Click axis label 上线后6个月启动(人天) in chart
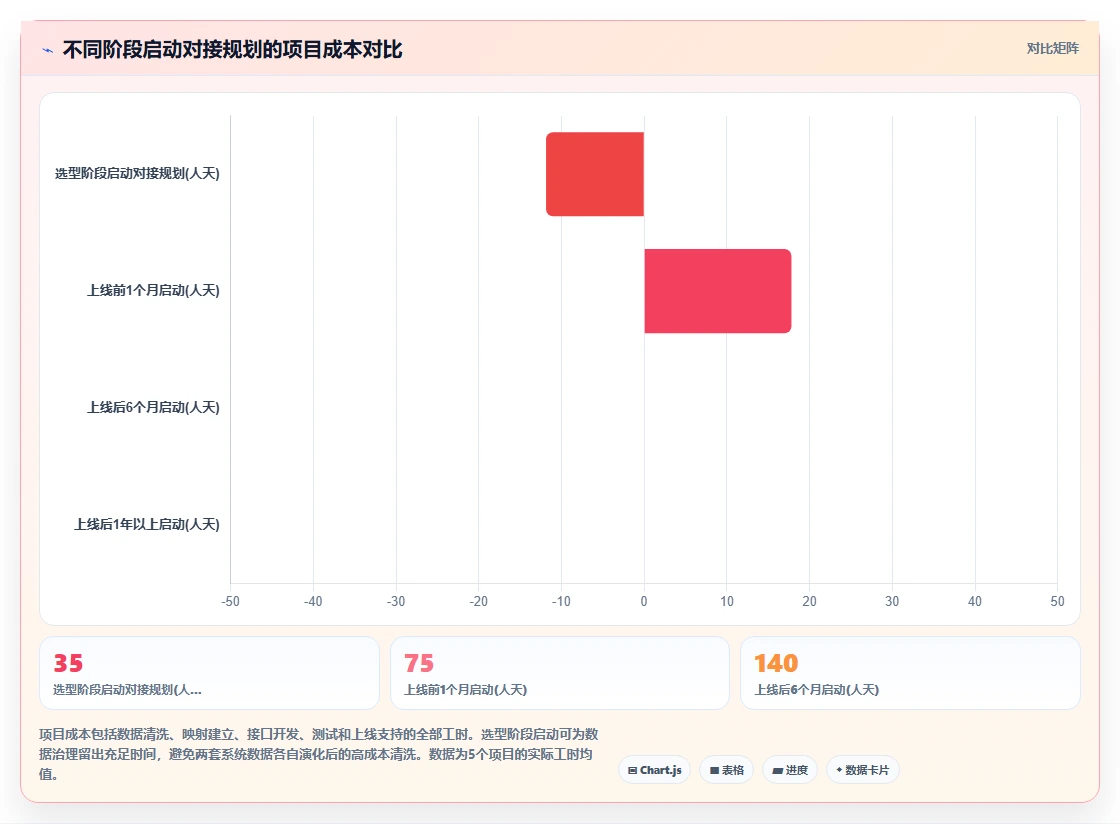1120x824 pixels. [153, 407]
